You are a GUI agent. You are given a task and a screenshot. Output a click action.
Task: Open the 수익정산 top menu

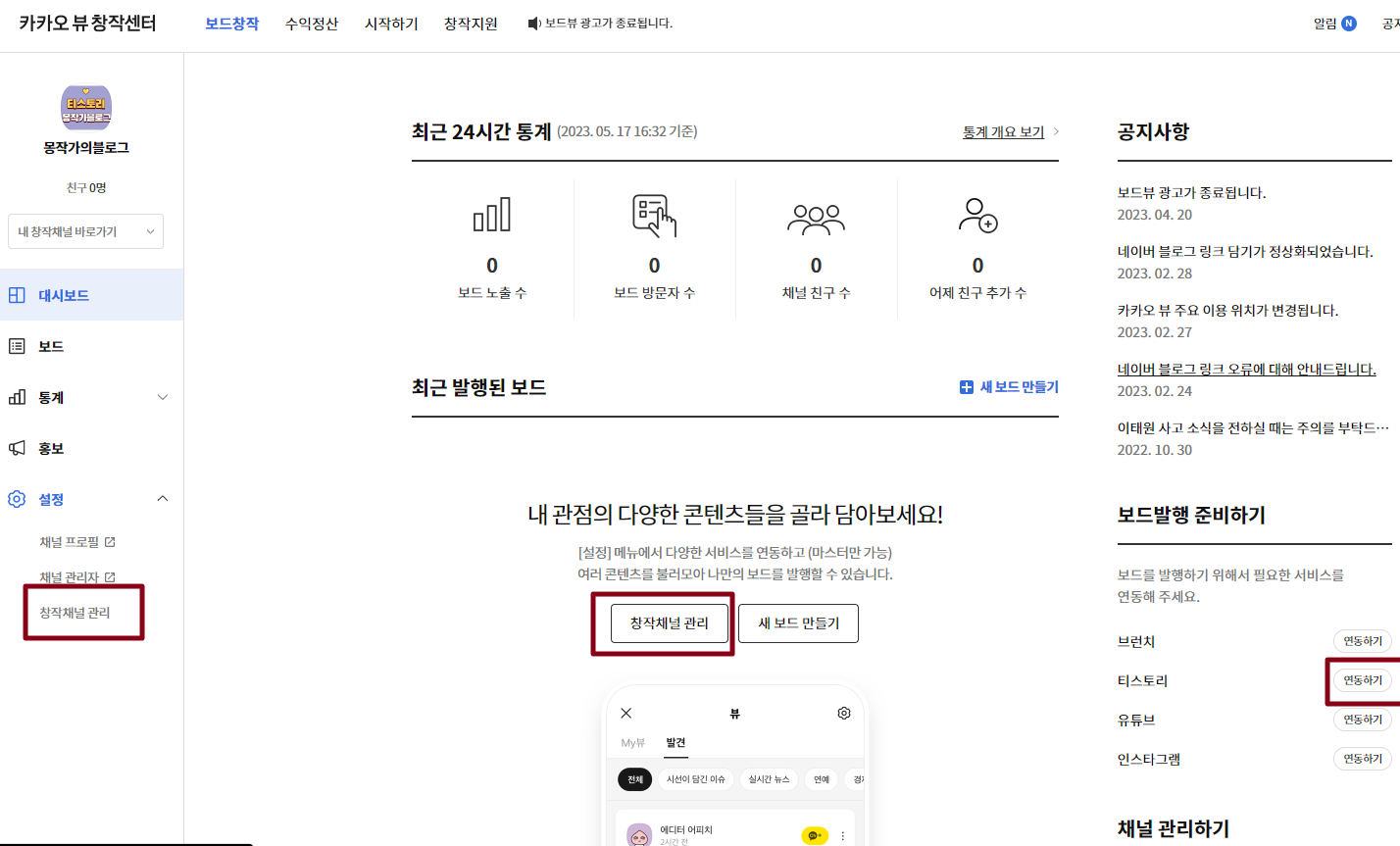(x=312, y=24)
